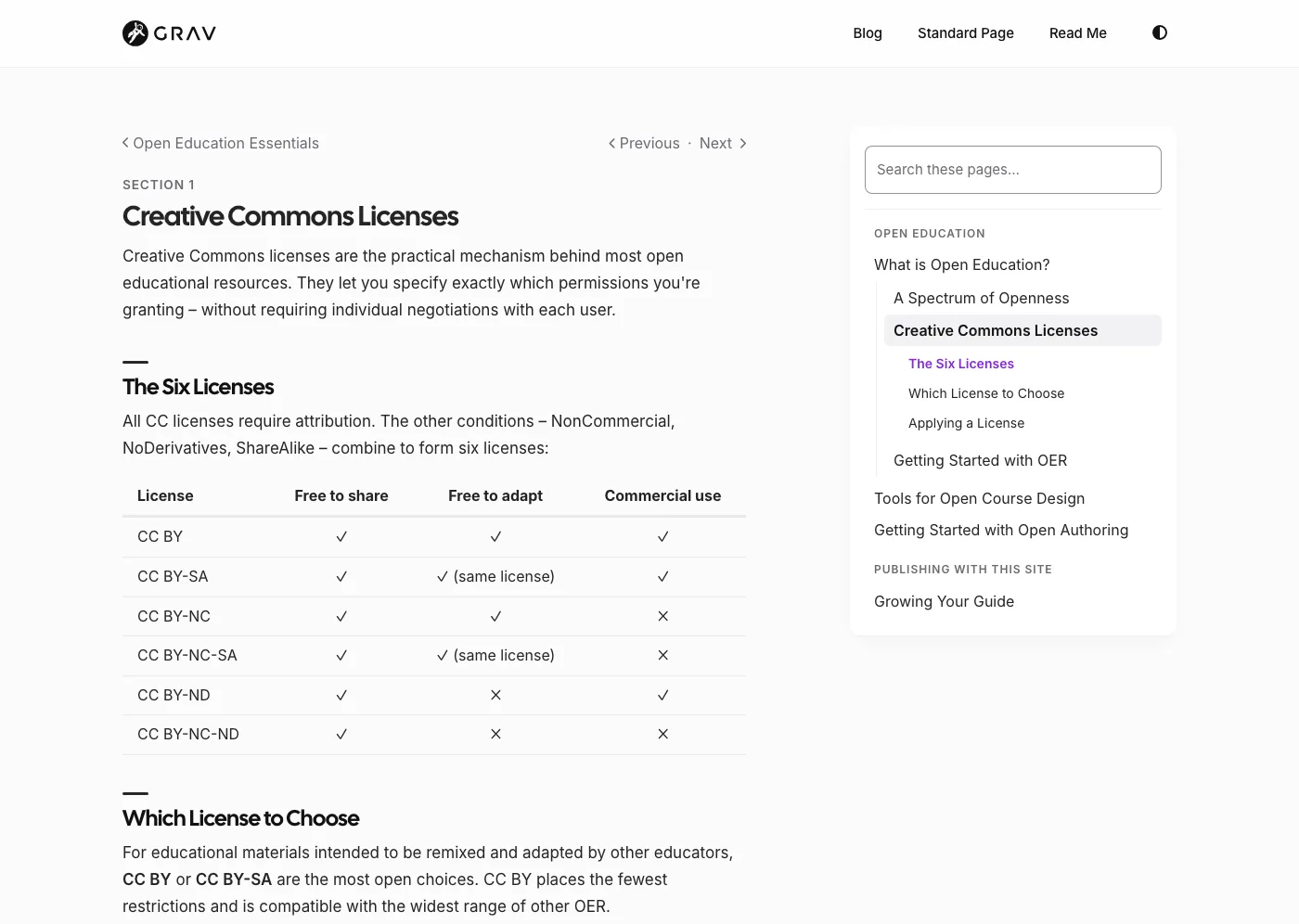Go to the Next page

pos(723,143)
